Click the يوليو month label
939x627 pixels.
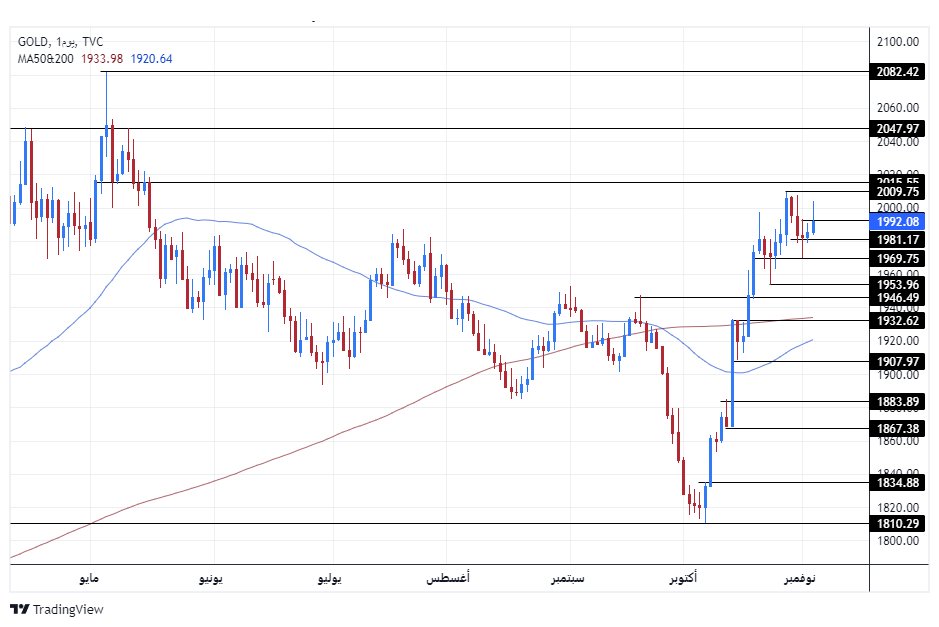[329, 578]
